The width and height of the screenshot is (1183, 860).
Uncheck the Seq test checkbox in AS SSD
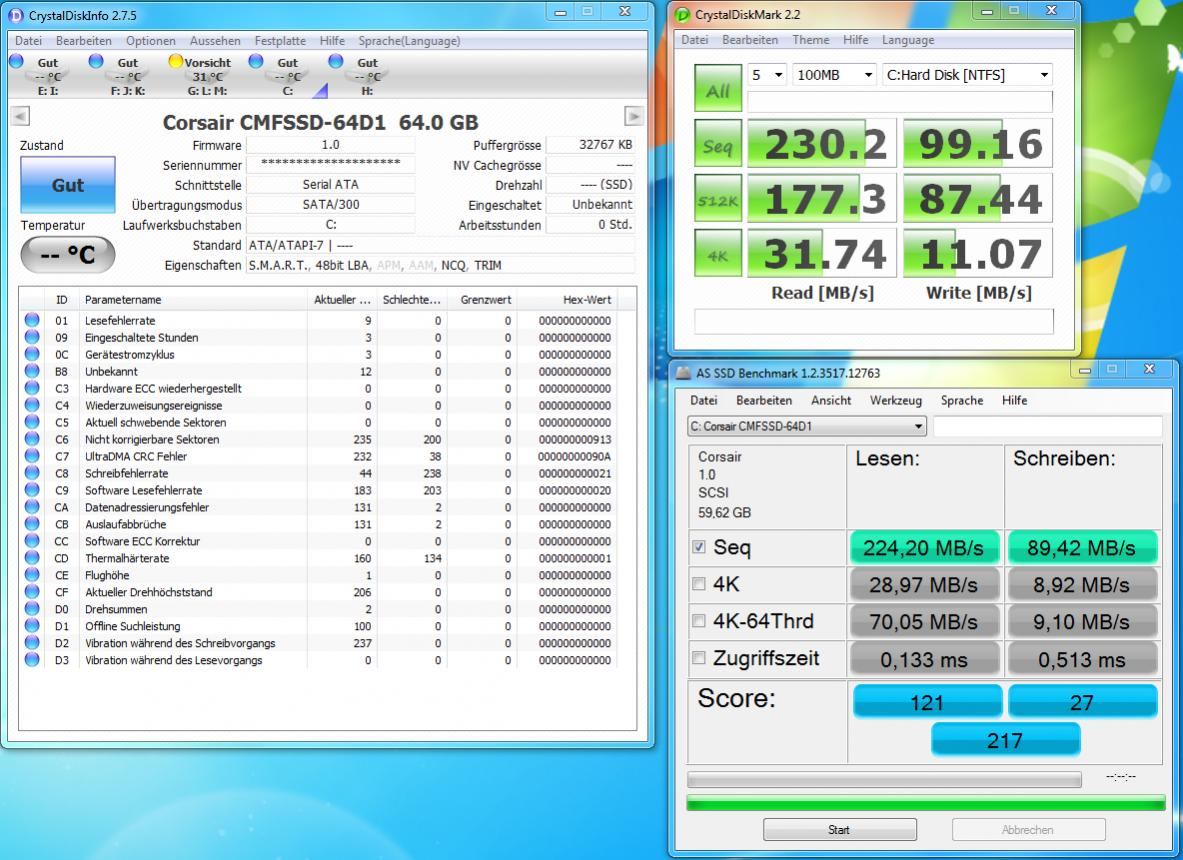(x=699, y=547)
